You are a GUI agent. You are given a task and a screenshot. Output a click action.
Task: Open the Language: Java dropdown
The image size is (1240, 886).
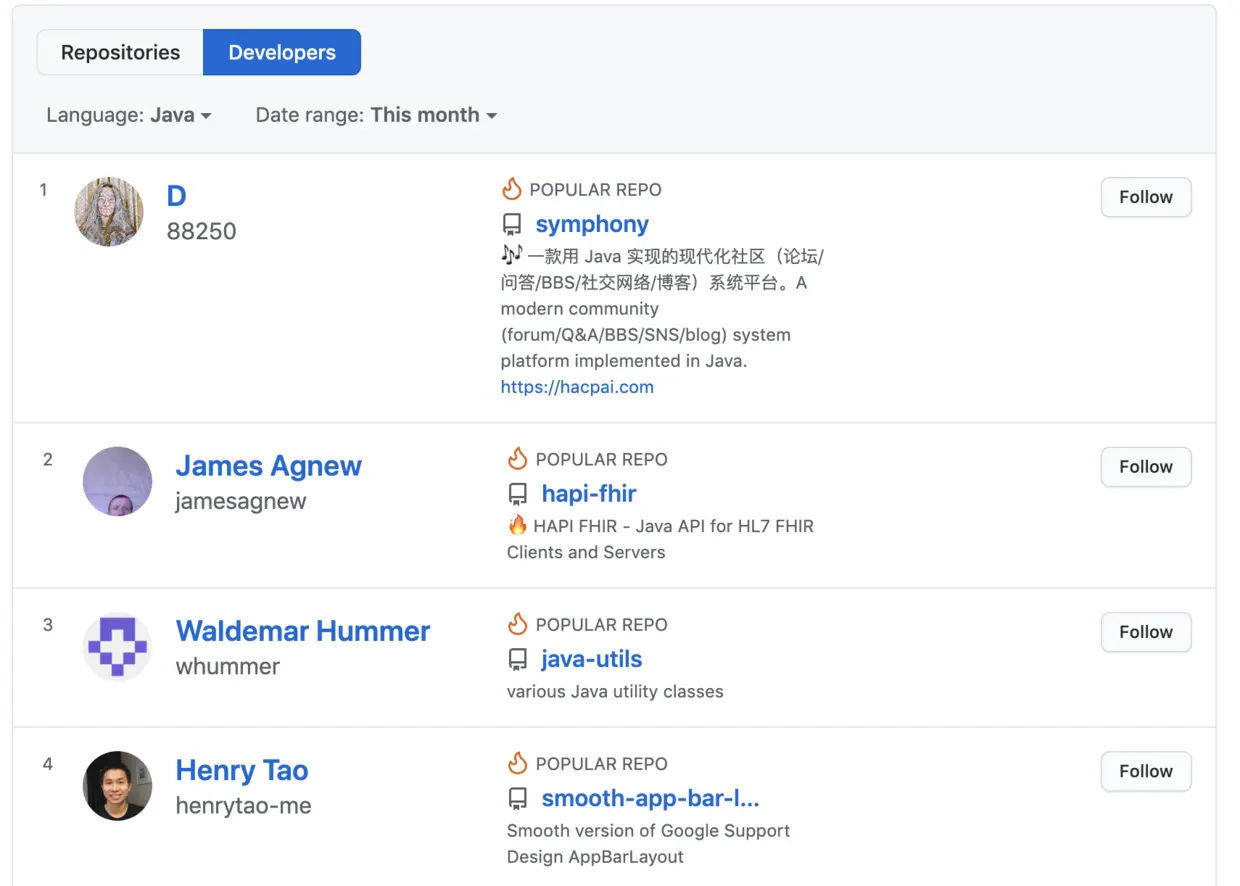129,115
